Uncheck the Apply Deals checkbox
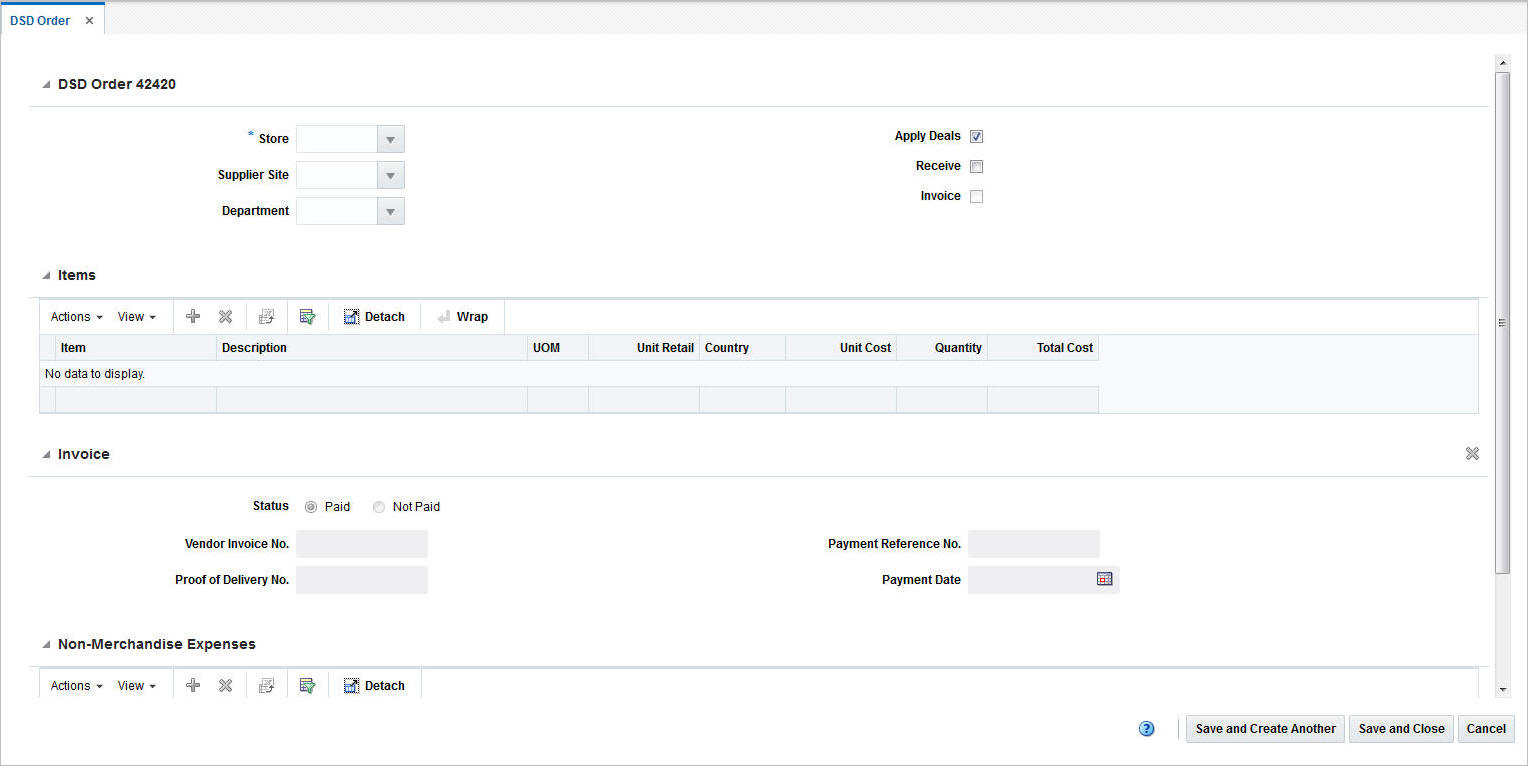 976,136
